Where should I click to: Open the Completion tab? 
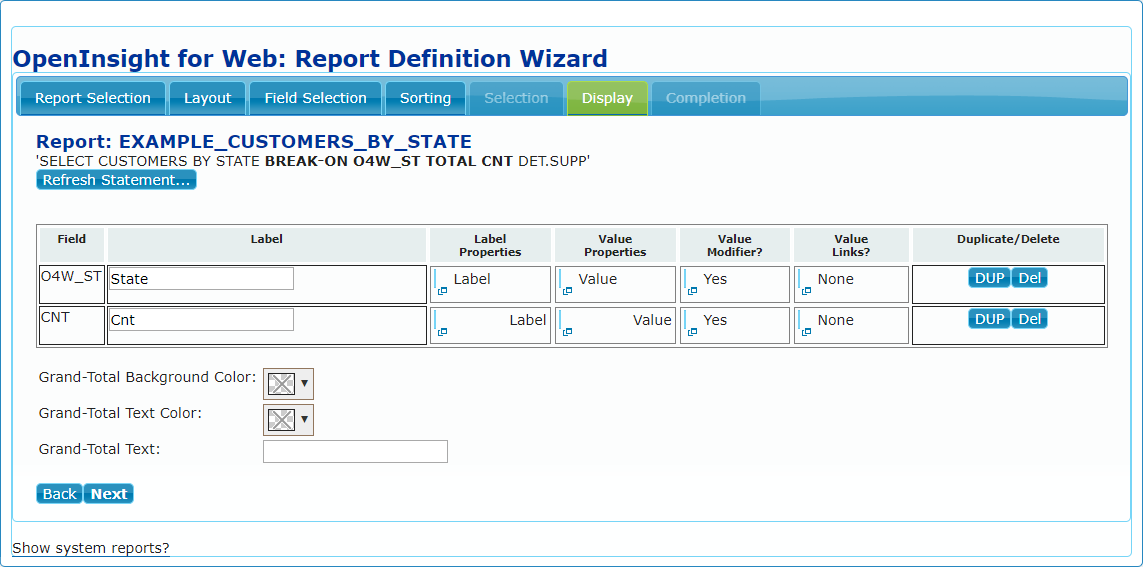click(706, 98)
